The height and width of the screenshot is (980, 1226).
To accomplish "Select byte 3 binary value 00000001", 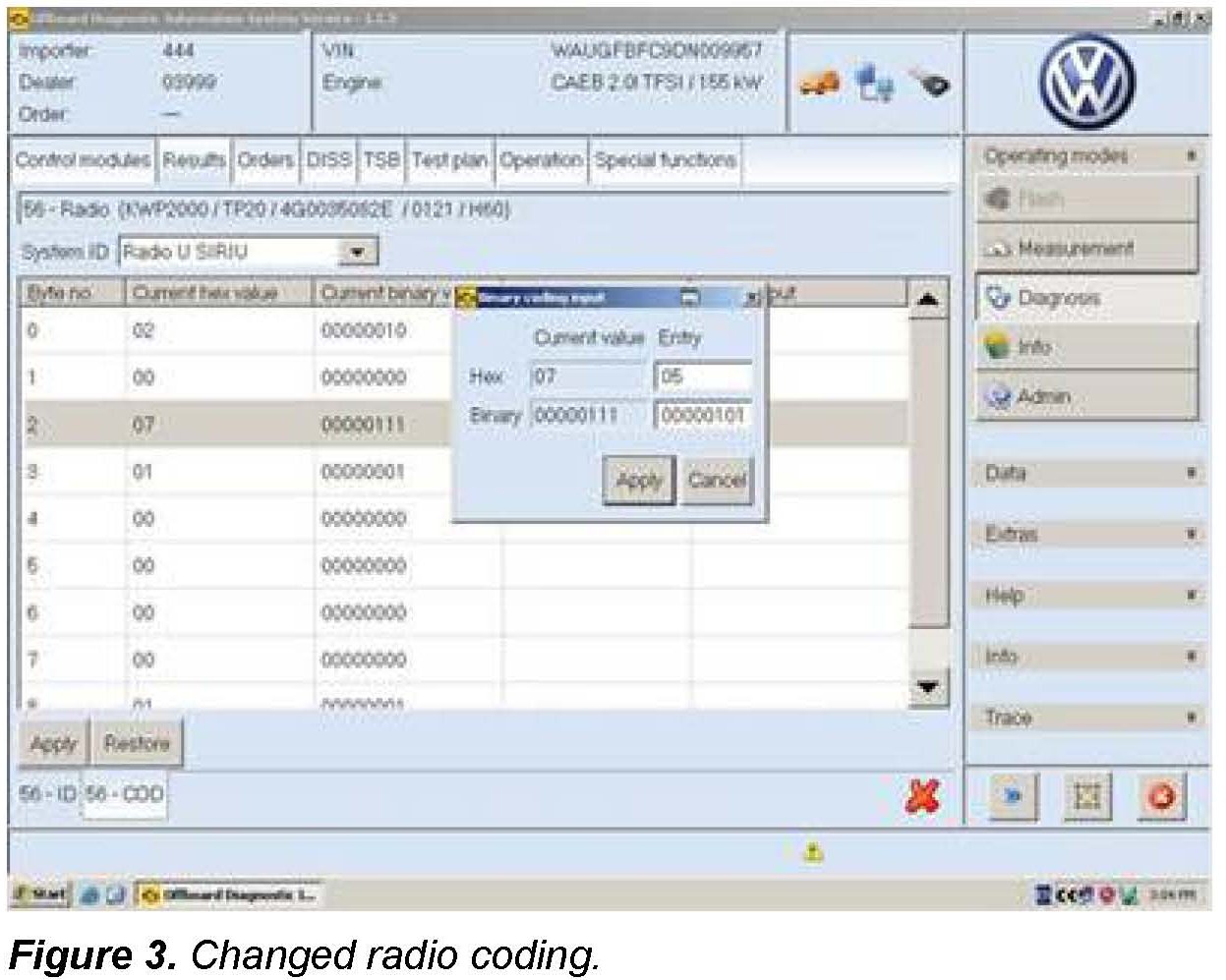I will tap(364, 473).
